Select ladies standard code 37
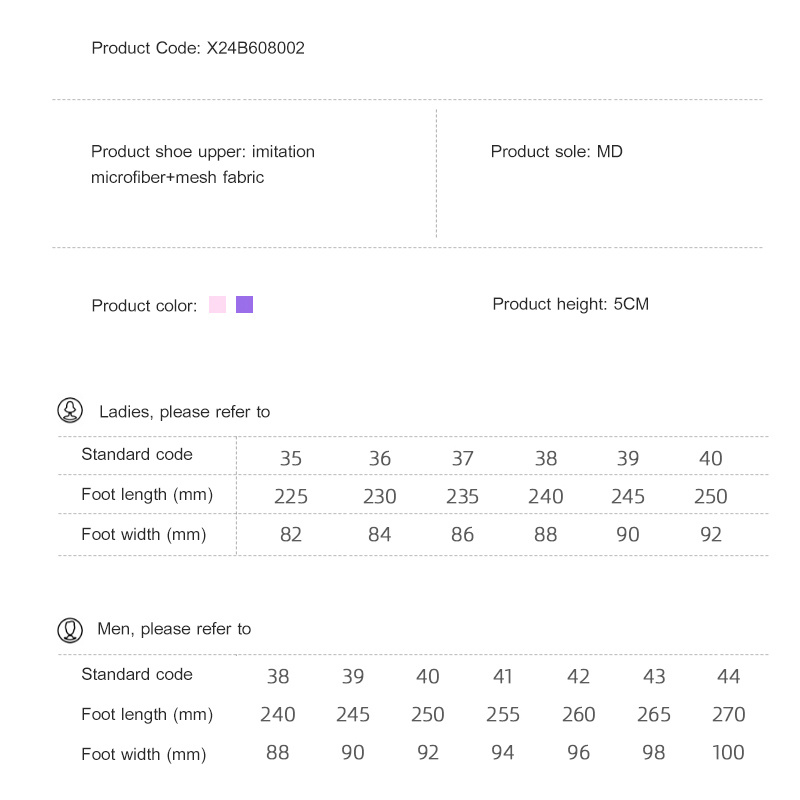 click(462, 459)
